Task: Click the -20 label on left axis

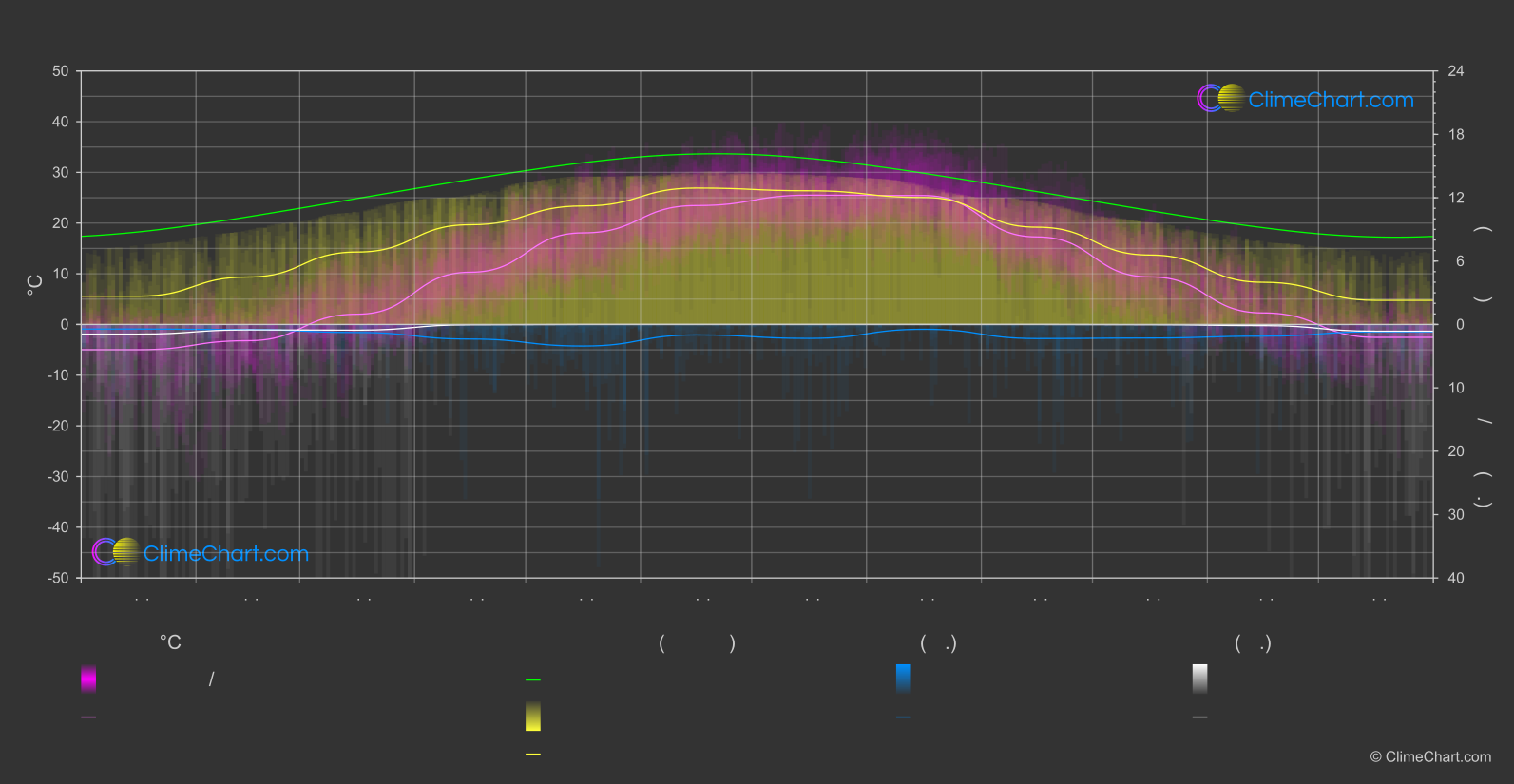Action: tap(59, 426)
